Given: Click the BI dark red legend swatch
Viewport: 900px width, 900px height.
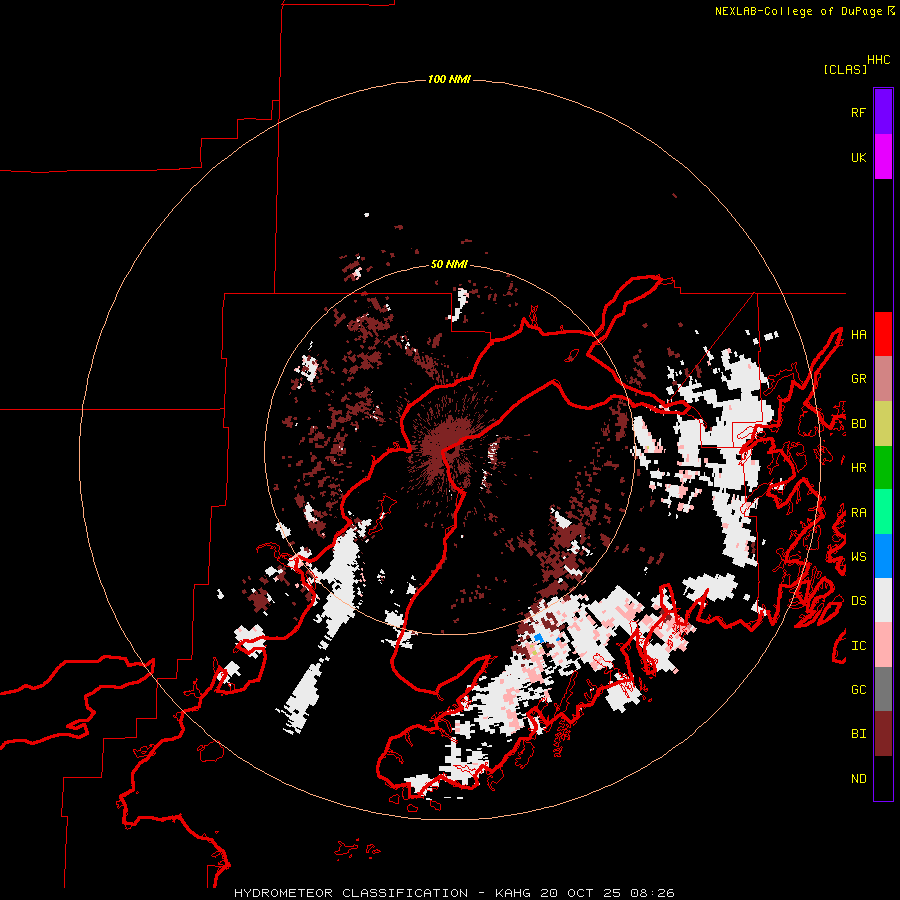Looking at the screenshot, I should [883, 734].
